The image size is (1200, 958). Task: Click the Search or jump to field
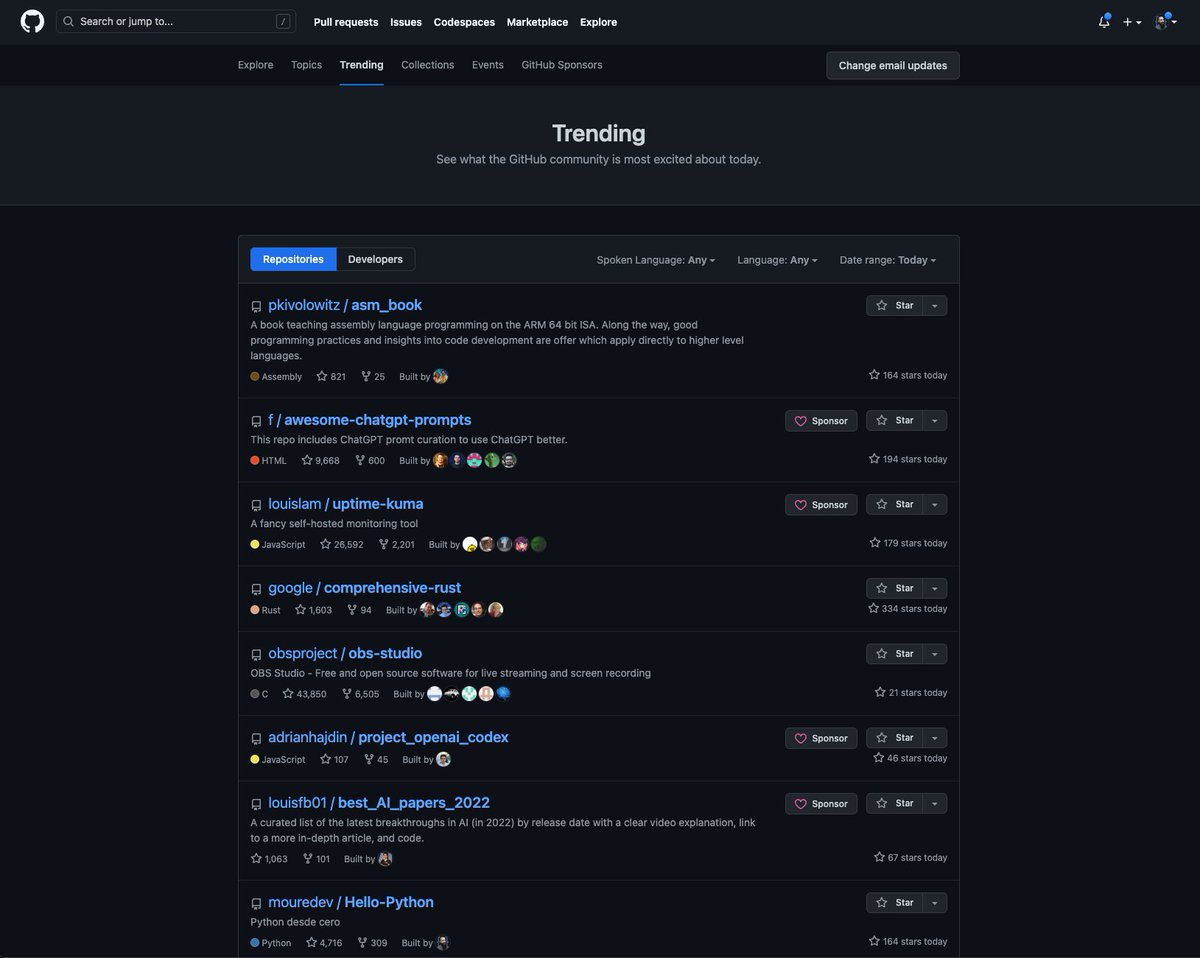tap(176, 21)
